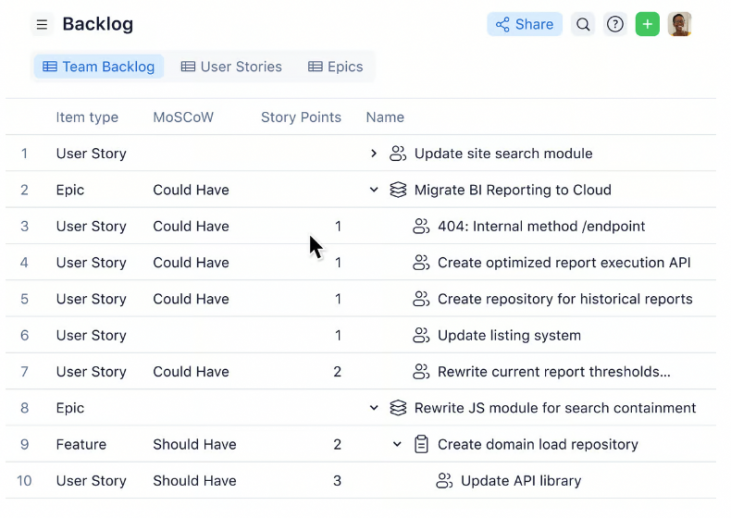The image size is (731, 518).
Task: Open the hamburger menu next to Backlog
Action: pyautogui.click(x=42, y=24)
